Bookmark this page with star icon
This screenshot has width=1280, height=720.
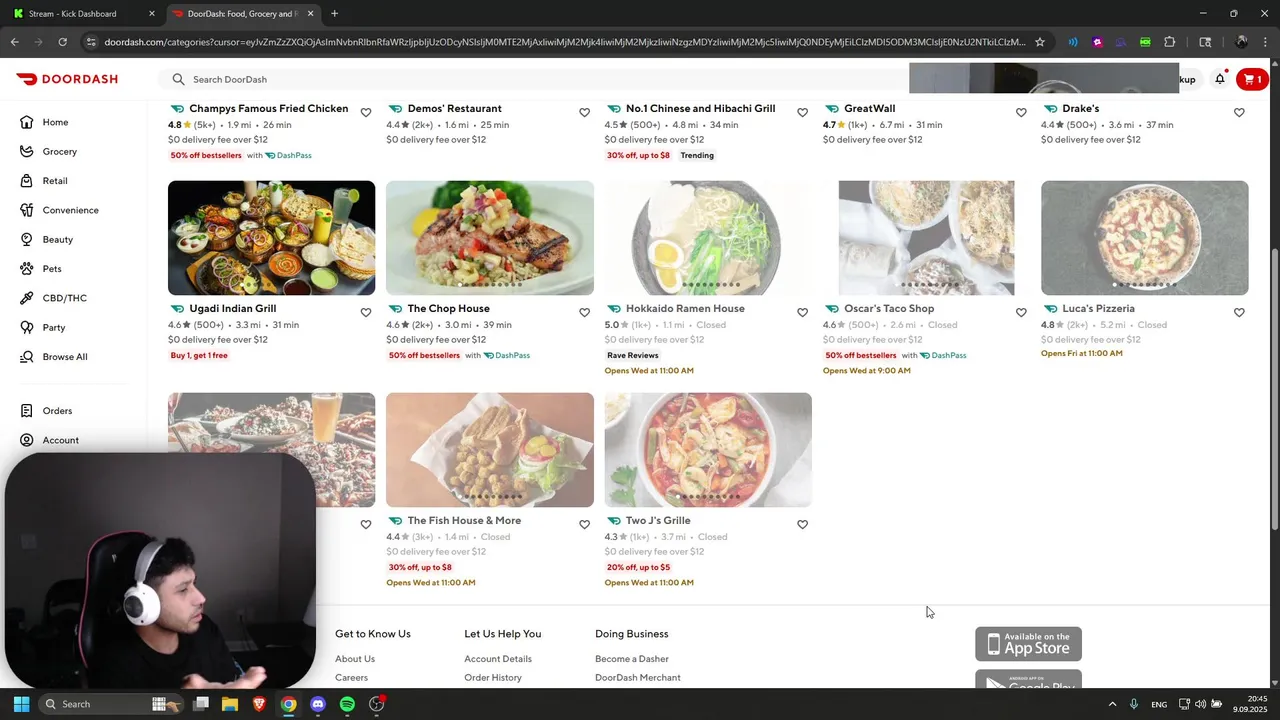pos(1040,42)
